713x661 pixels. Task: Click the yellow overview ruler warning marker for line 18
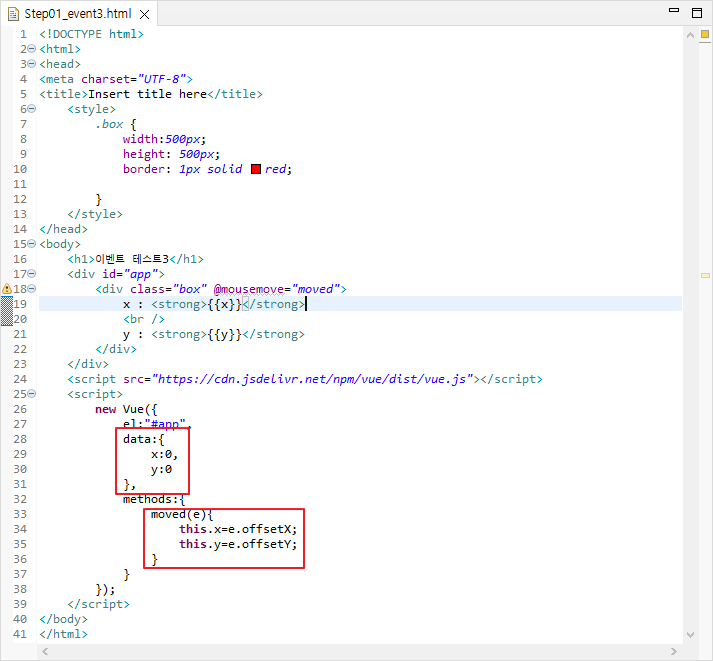705,275
